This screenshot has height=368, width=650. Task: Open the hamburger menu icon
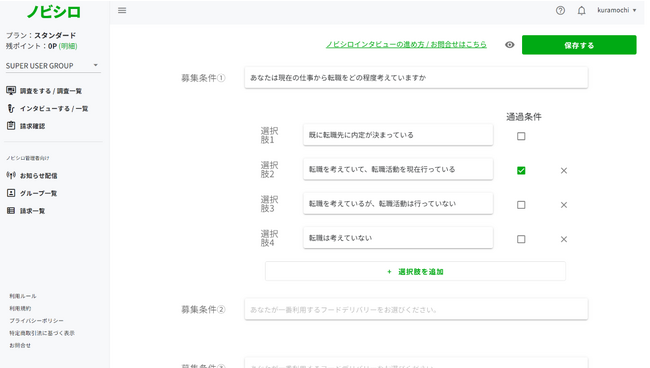coord(122,10)
